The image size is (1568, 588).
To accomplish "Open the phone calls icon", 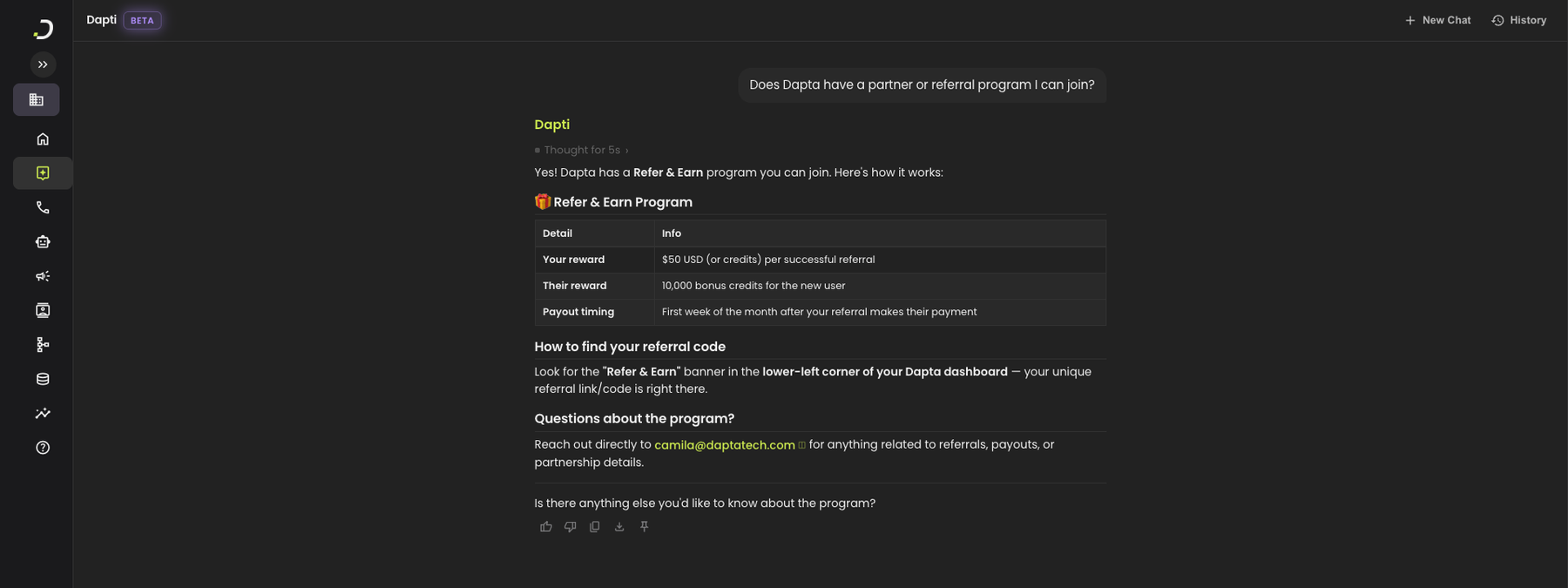I will click(43, 207).
